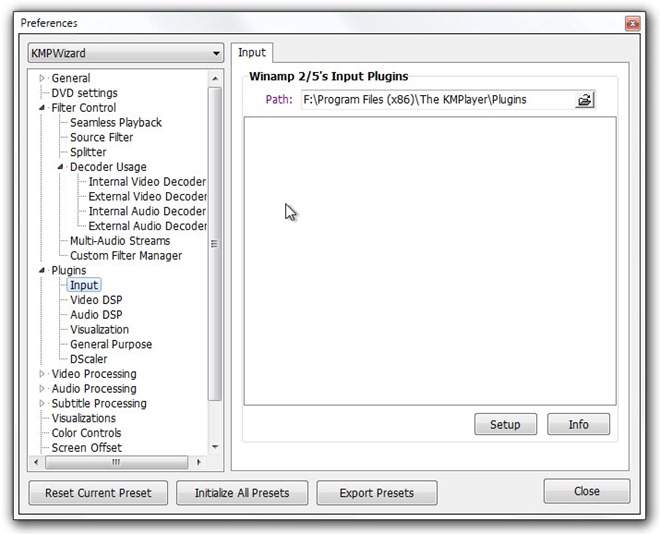The width and height of the screenshot is (660, 534).
Task: Select Internal Audio Decoder item
Action: pyautogui.click(x=147, y=211)
